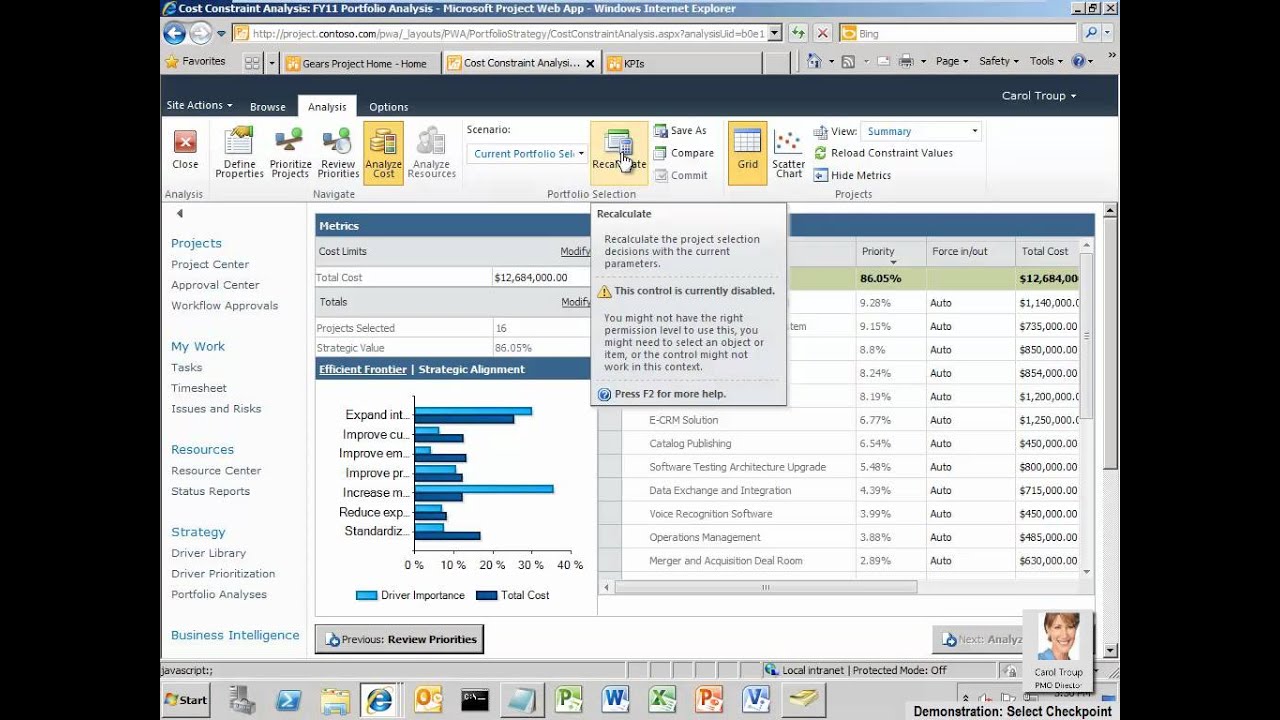Open Driver Library link
The image size is (1280, 720).
[x=208, y=553]
